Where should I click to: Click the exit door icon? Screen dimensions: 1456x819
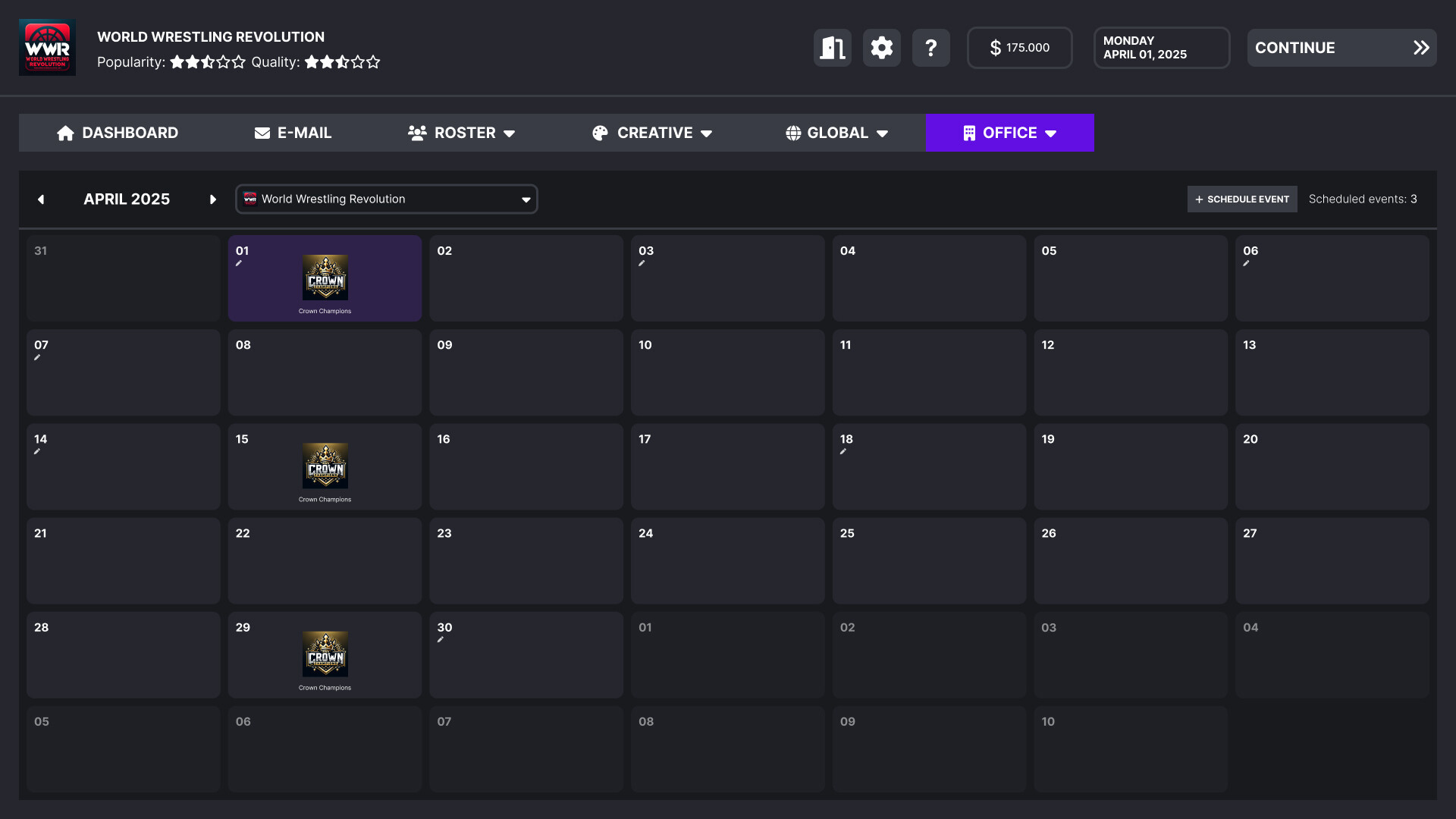[x=832, y=48]
